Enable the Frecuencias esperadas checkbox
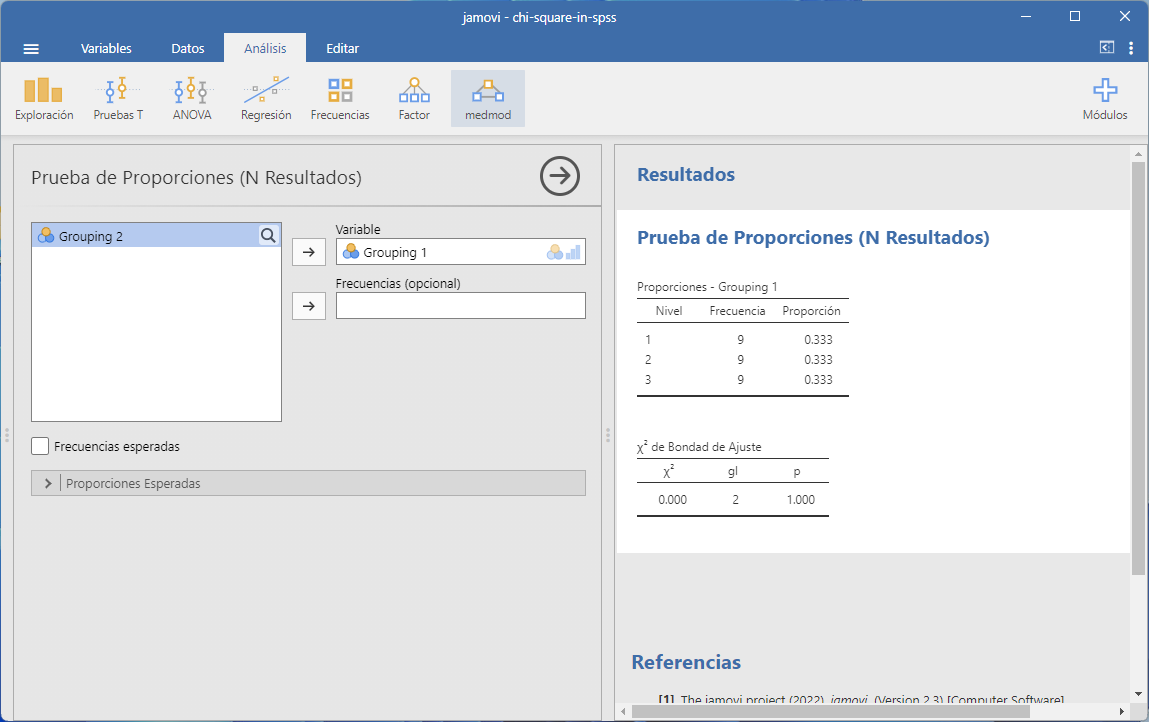The height and width of the screenshot is (722, 1149). coord(41,447)
